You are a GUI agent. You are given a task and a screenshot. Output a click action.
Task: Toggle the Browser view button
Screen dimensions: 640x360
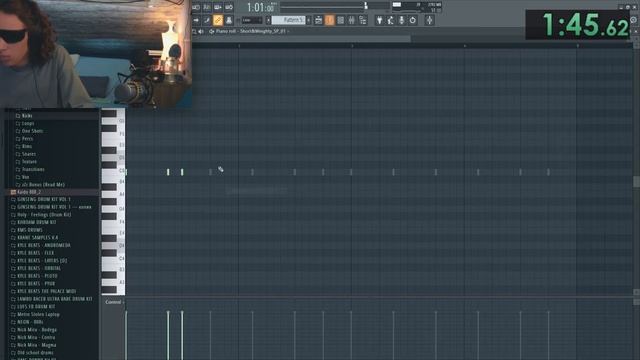tap(362, 20)
